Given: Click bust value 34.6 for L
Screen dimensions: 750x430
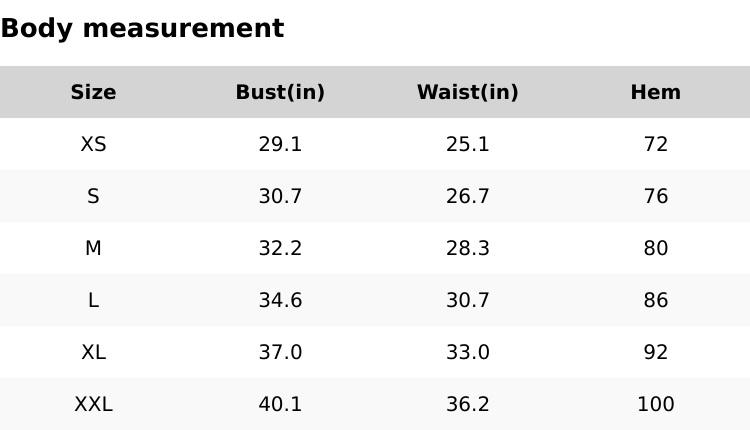Looking at the screenshot, I should [280, 300].
